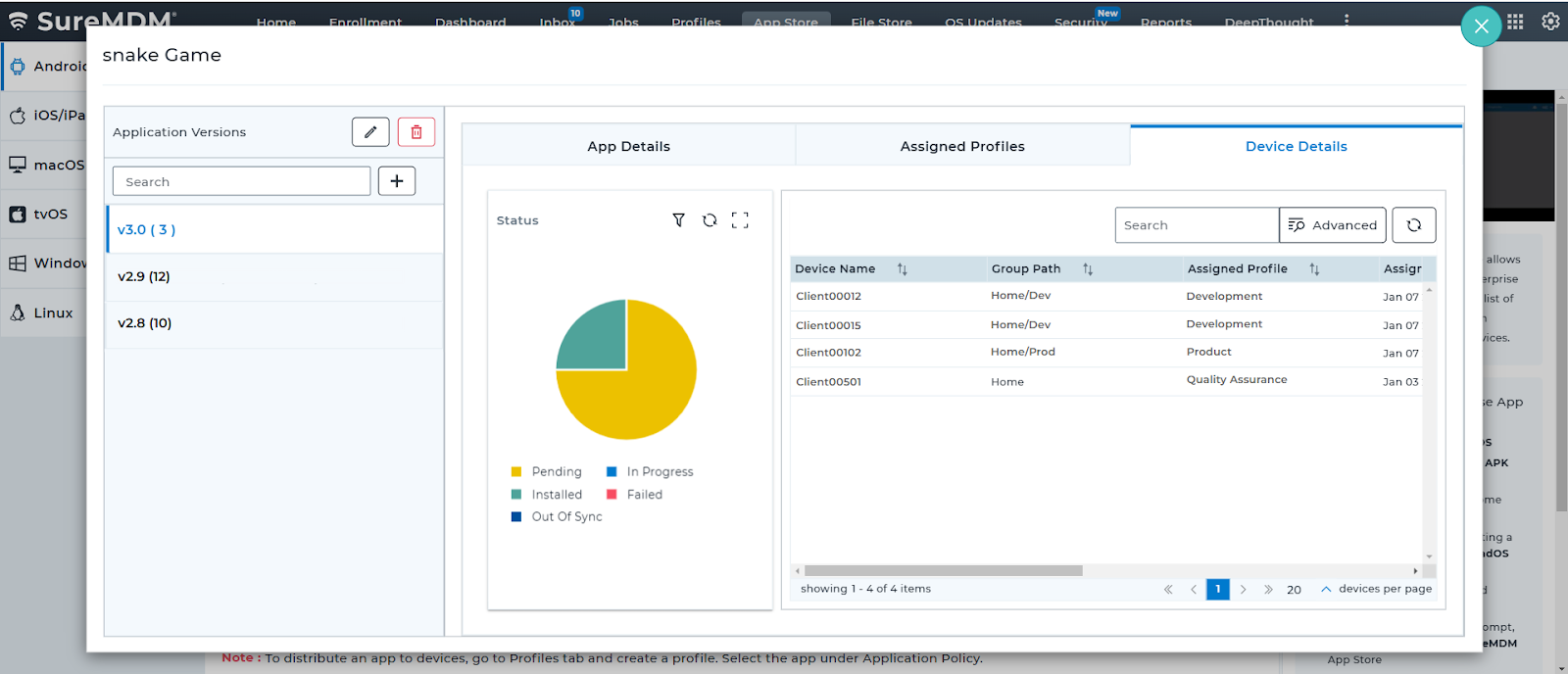The width and height of the screenshot is (1568, 674).
Task: Refresh the device details table
Action: (1414, 225)
